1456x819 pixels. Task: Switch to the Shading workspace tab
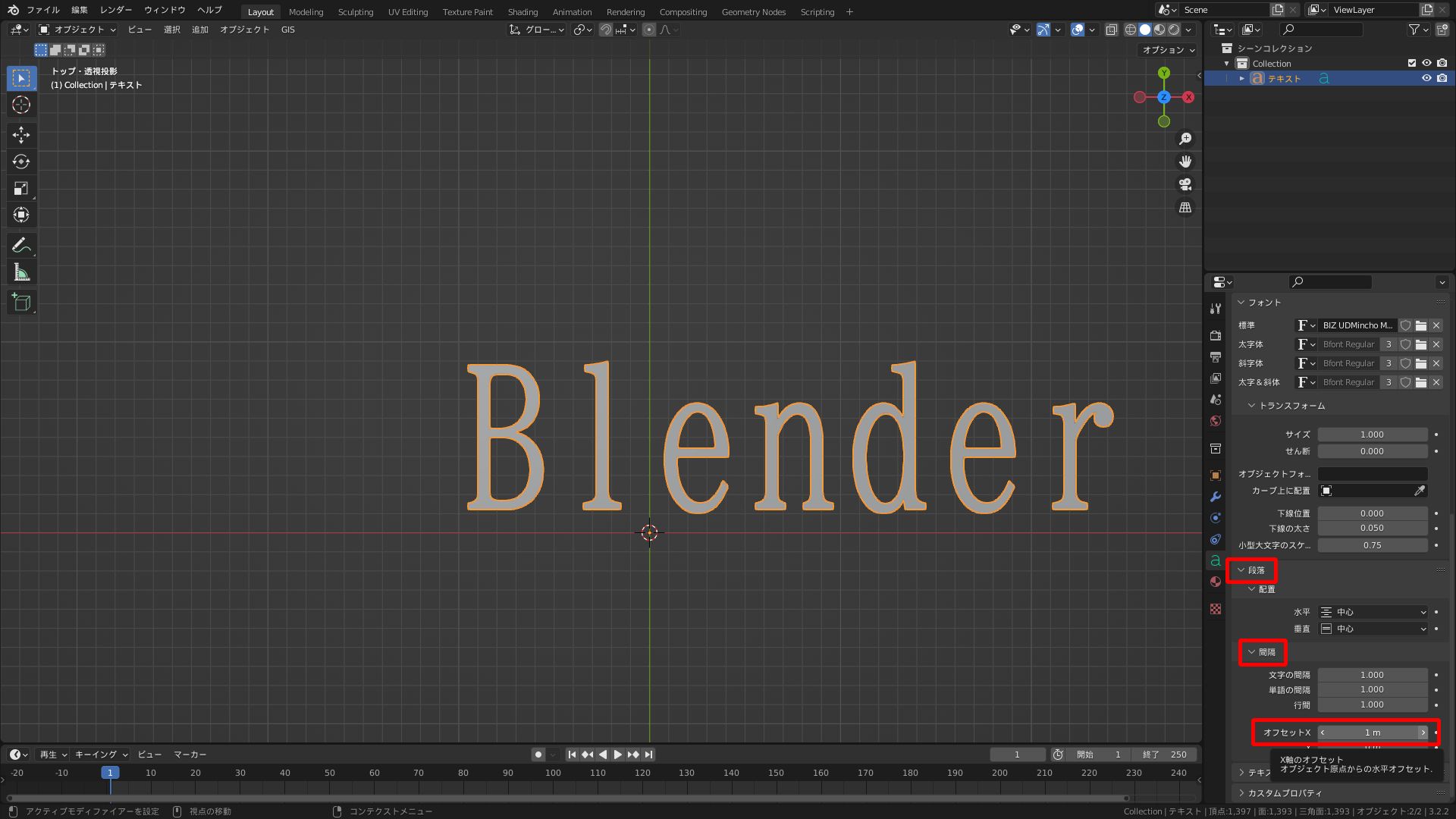point(522,11)
